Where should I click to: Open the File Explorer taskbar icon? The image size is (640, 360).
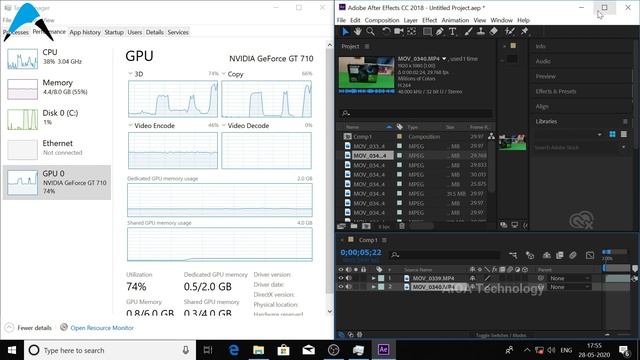point(259,350)
